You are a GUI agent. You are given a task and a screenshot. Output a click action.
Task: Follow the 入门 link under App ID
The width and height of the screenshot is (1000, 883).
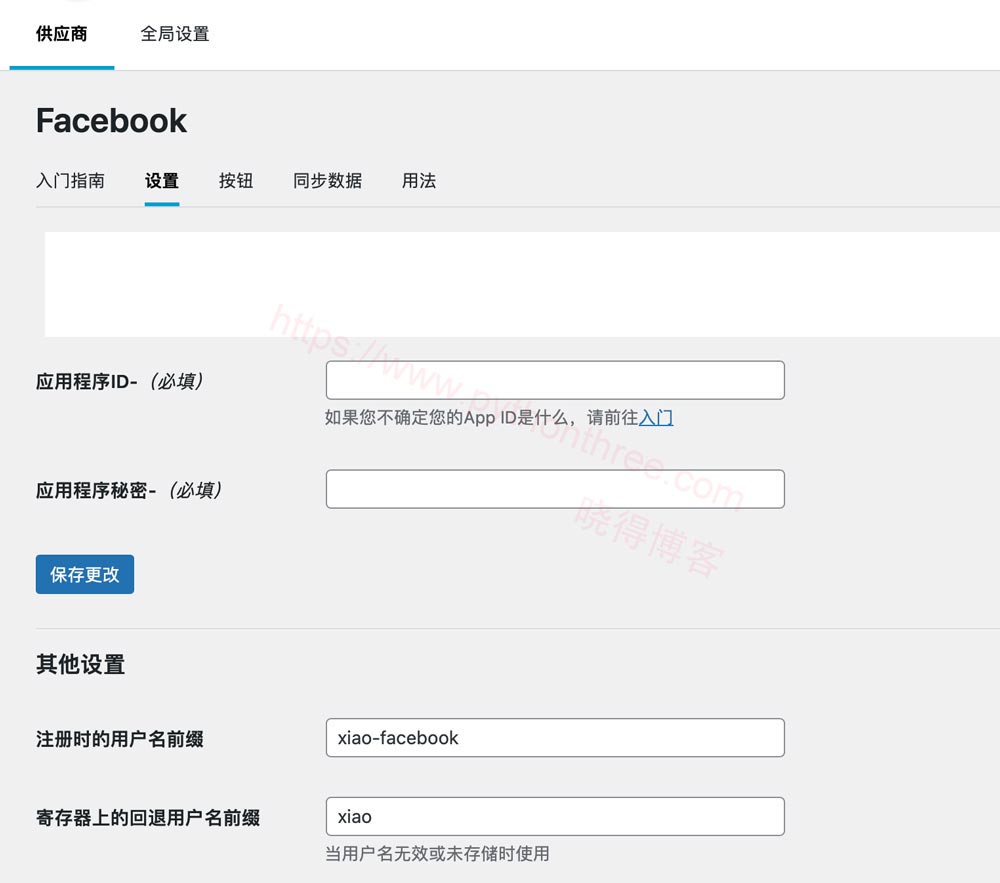coord(656,418)
